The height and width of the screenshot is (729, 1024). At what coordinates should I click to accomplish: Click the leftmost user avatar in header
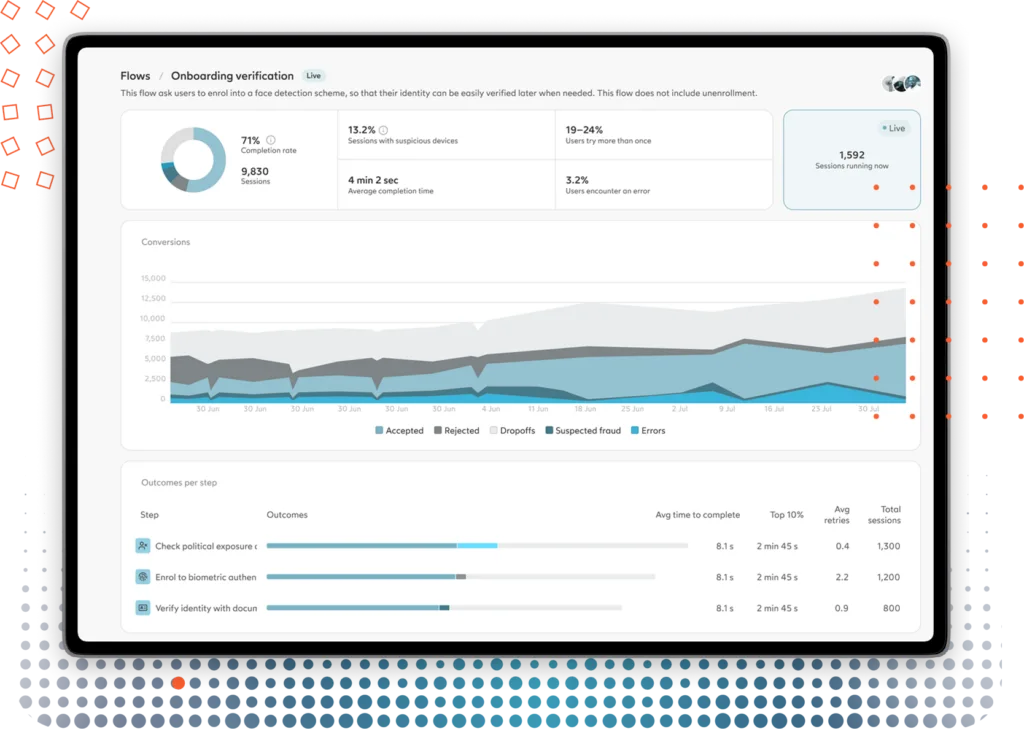888,83
